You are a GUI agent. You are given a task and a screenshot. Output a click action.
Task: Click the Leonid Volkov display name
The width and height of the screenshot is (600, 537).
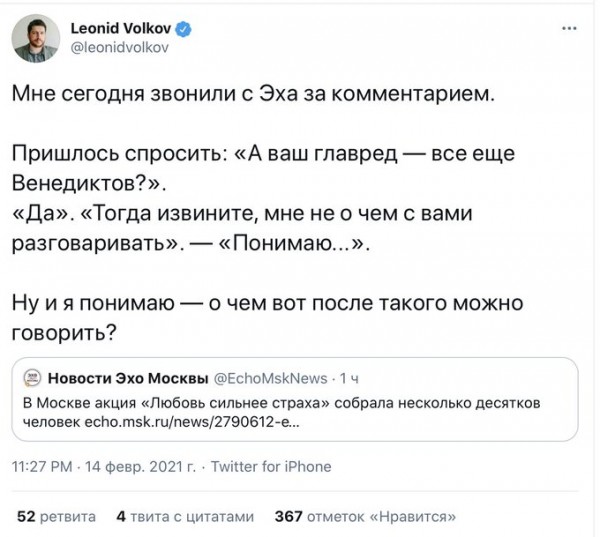tap(121, 28)
